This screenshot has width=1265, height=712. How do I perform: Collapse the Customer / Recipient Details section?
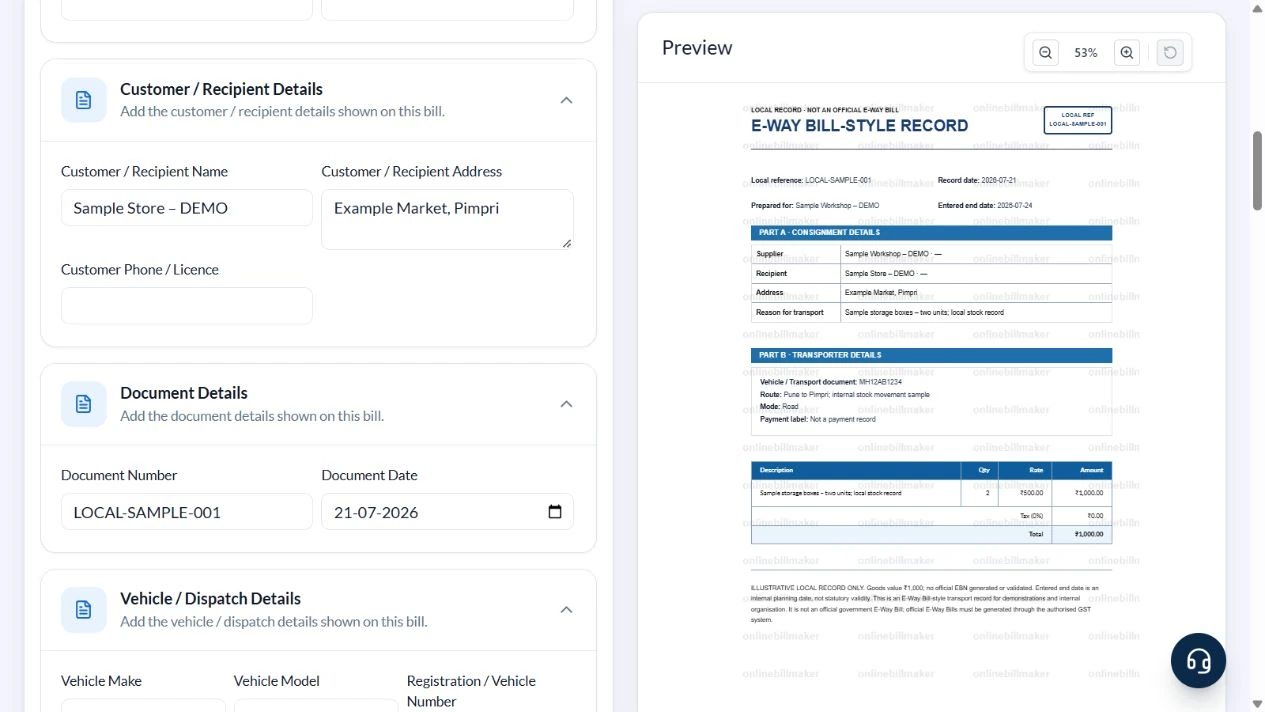point(566,100)
